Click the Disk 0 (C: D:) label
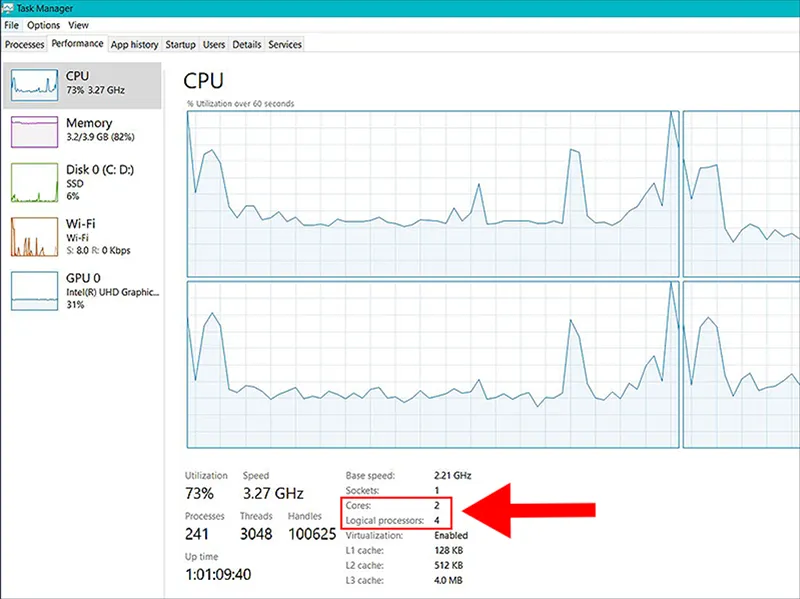 click(x=100, y=169)
